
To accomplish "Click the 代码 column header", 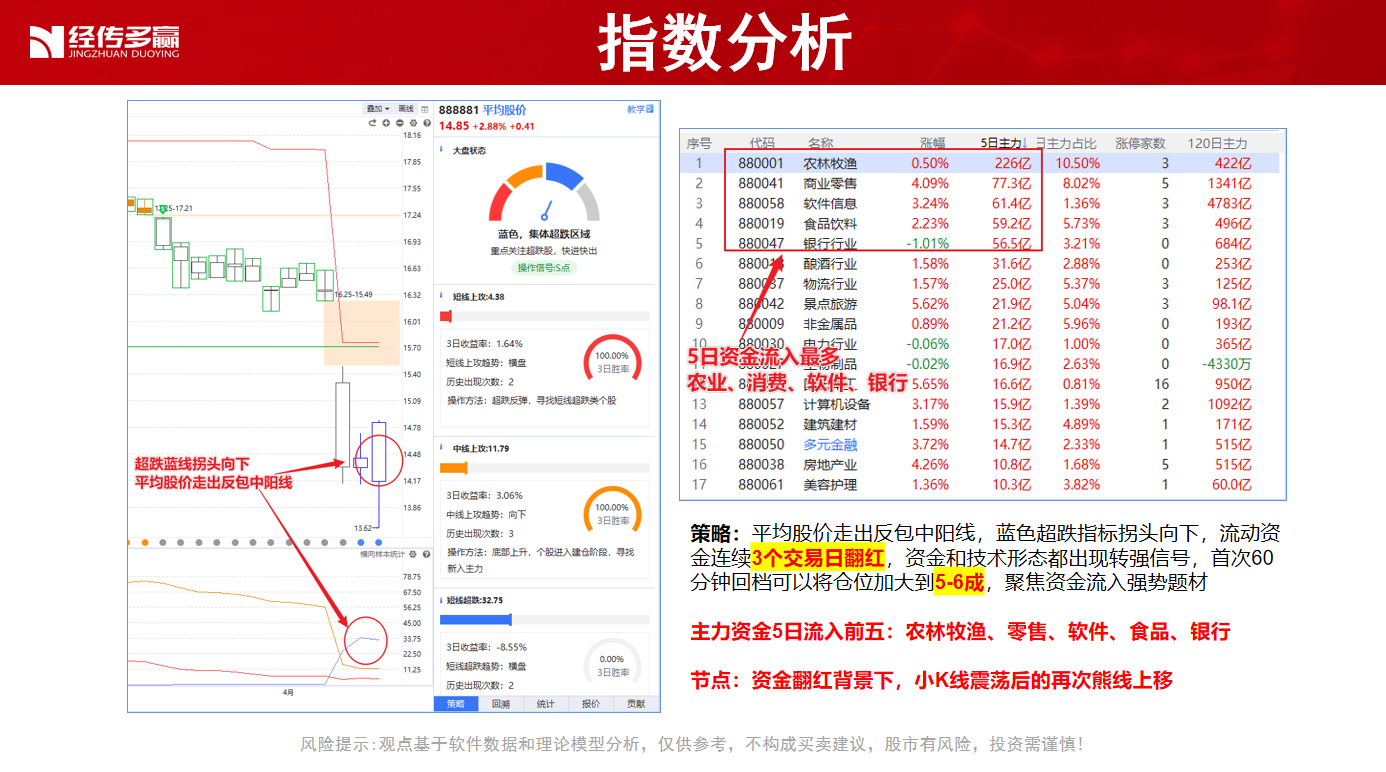I will (761, 143).
